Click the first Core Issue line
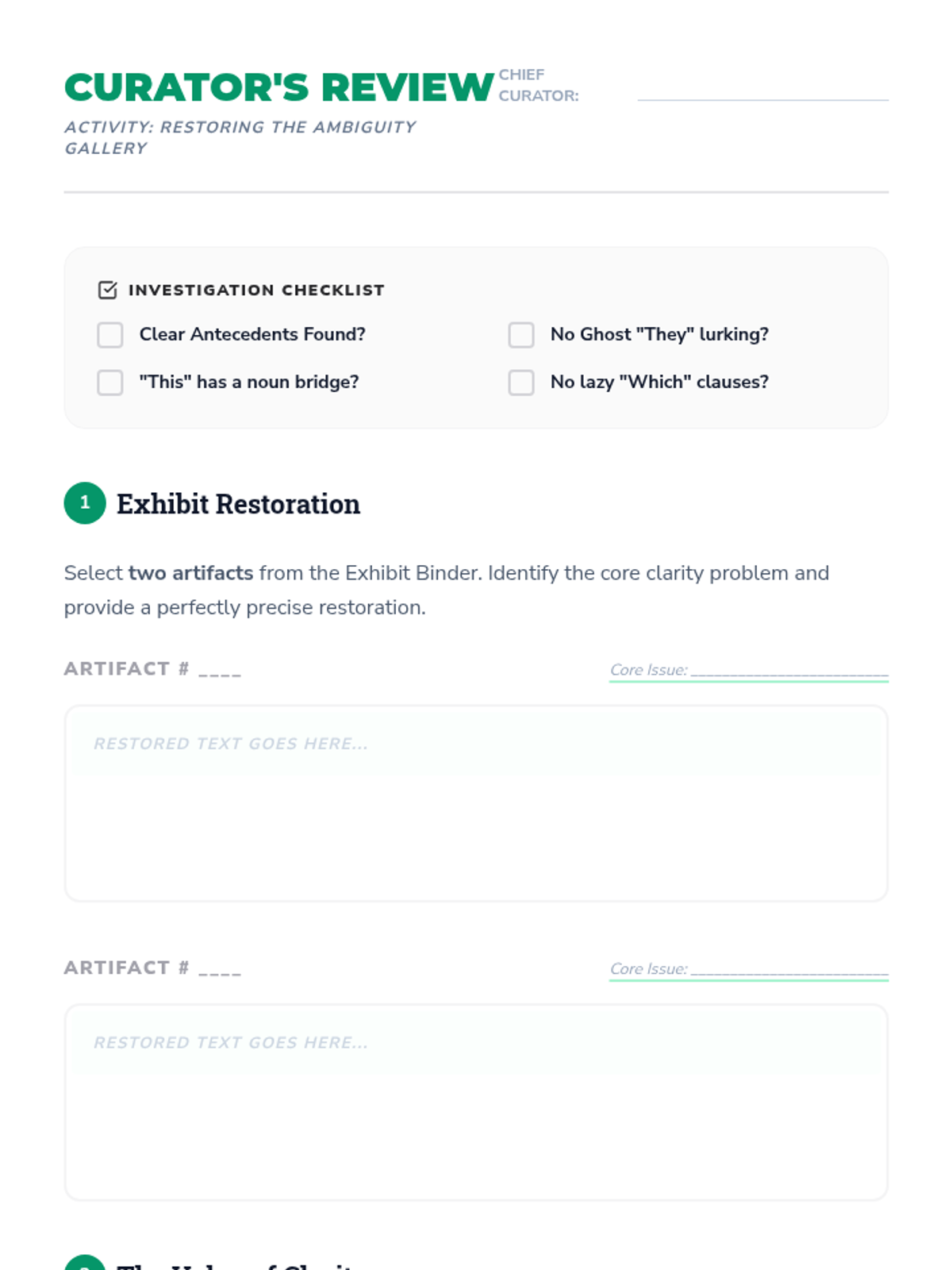Image resolution: width=952 pixels, height=1270 pixels. point(789,672)
